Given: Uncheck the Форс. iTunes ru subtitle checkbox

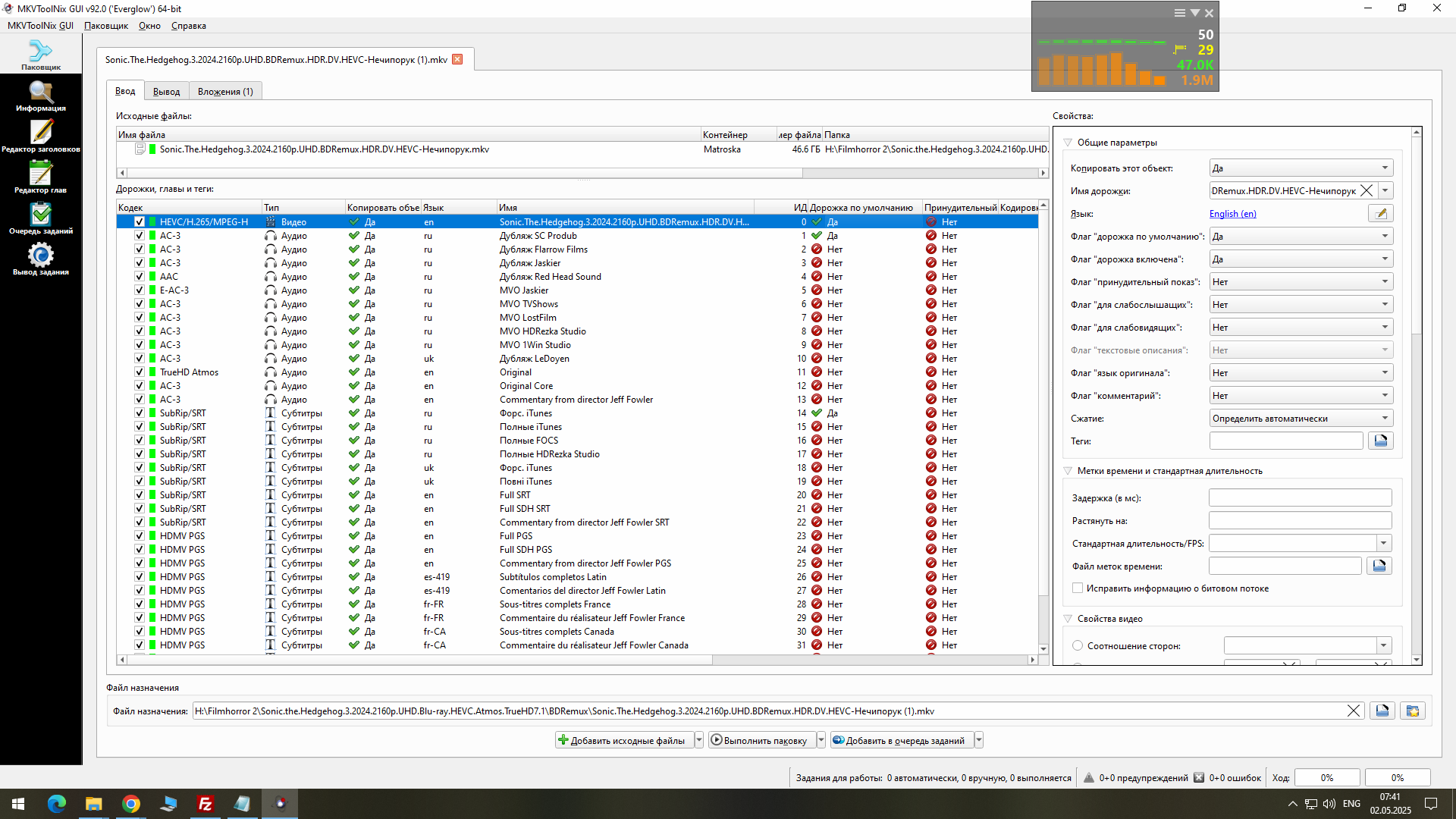Looking at the screenshot, I should (140, 413).
